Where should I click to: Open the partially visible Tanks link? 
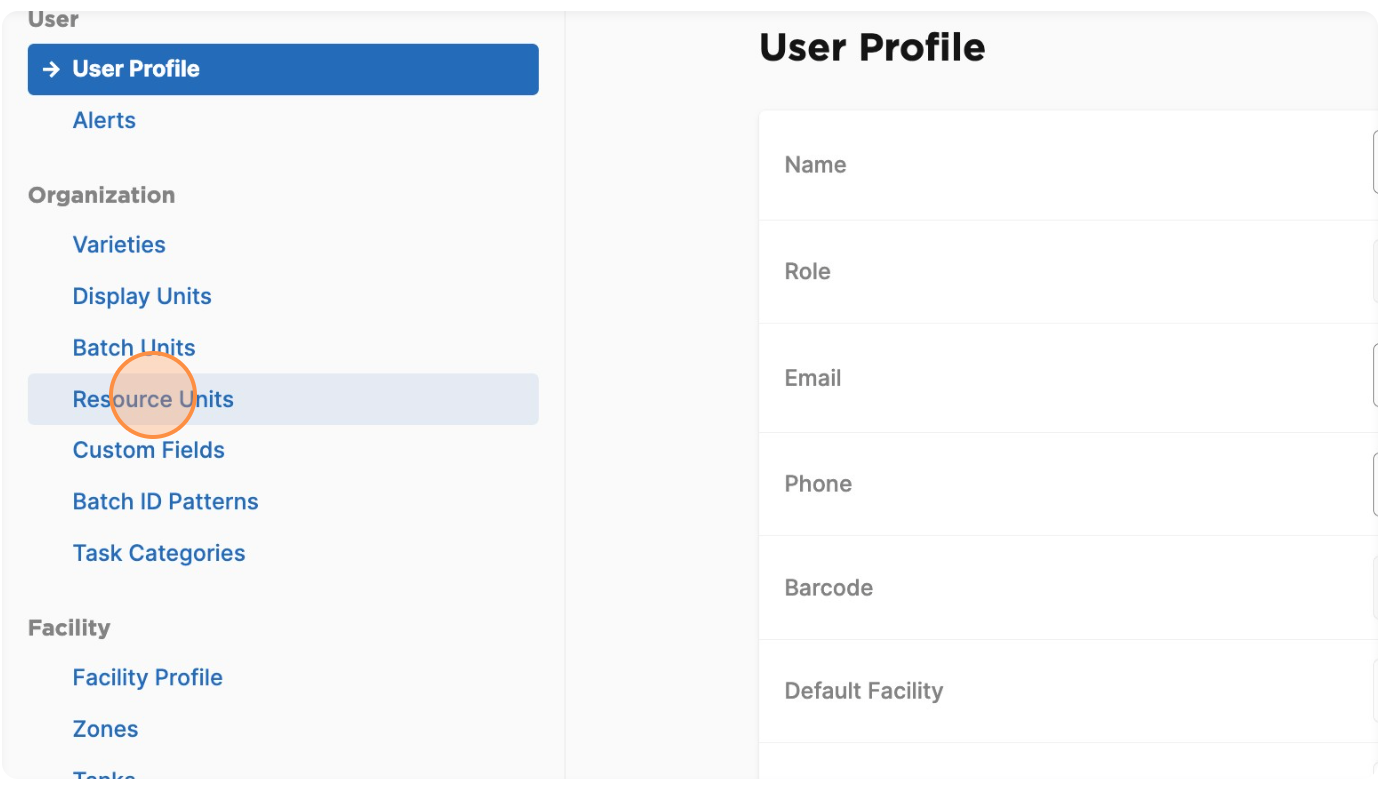(104, 775)
